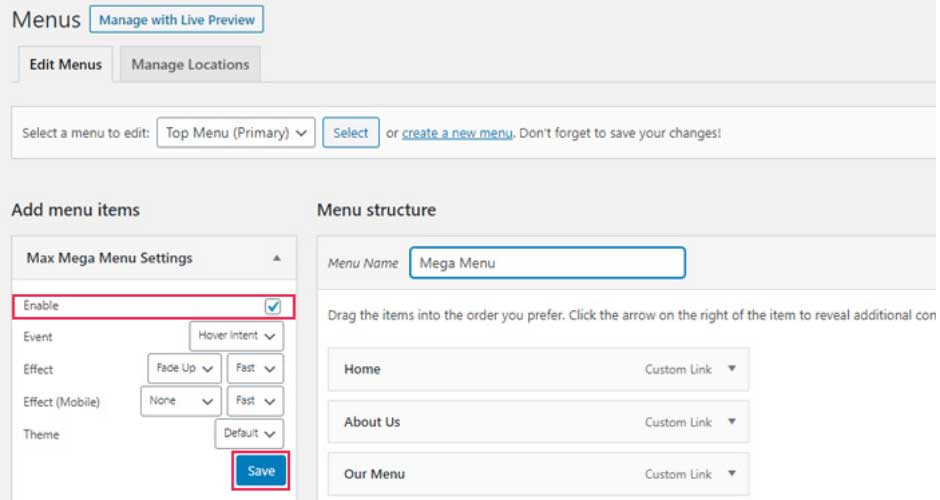Open the menu selector showing Top Menu (Primary)
The height and width of the screenshot is (500, 940).
click(236, 133)
